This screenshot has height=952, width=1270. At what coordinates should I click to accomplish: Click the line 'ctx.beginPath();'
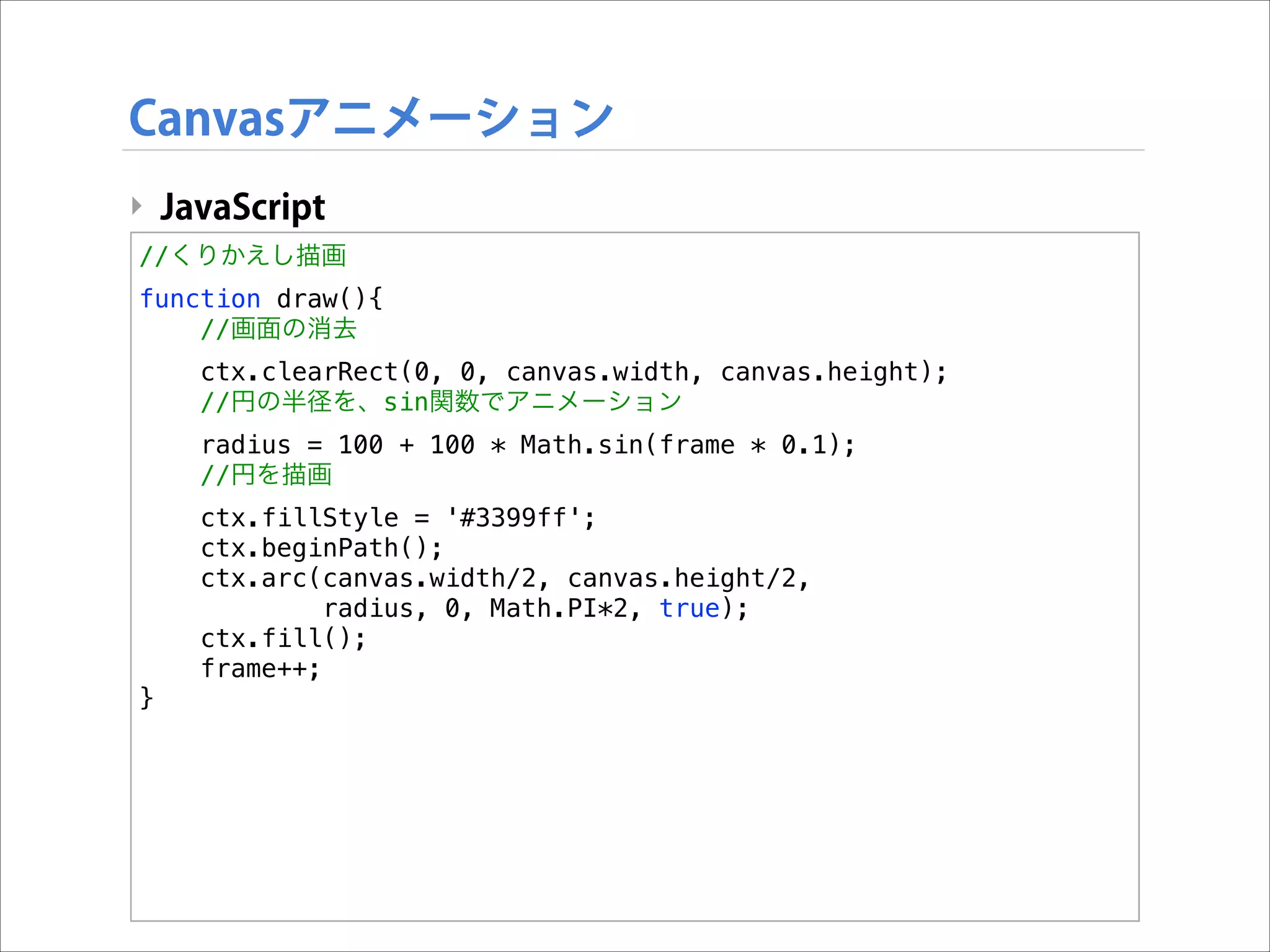click(x=322, y=548)
